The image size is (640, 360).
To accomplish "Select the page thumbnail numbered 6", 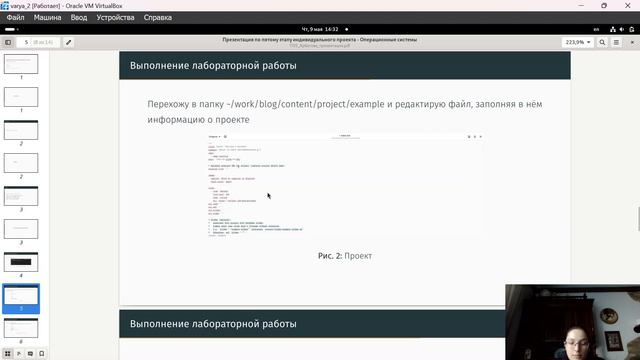I will [21, 328].
